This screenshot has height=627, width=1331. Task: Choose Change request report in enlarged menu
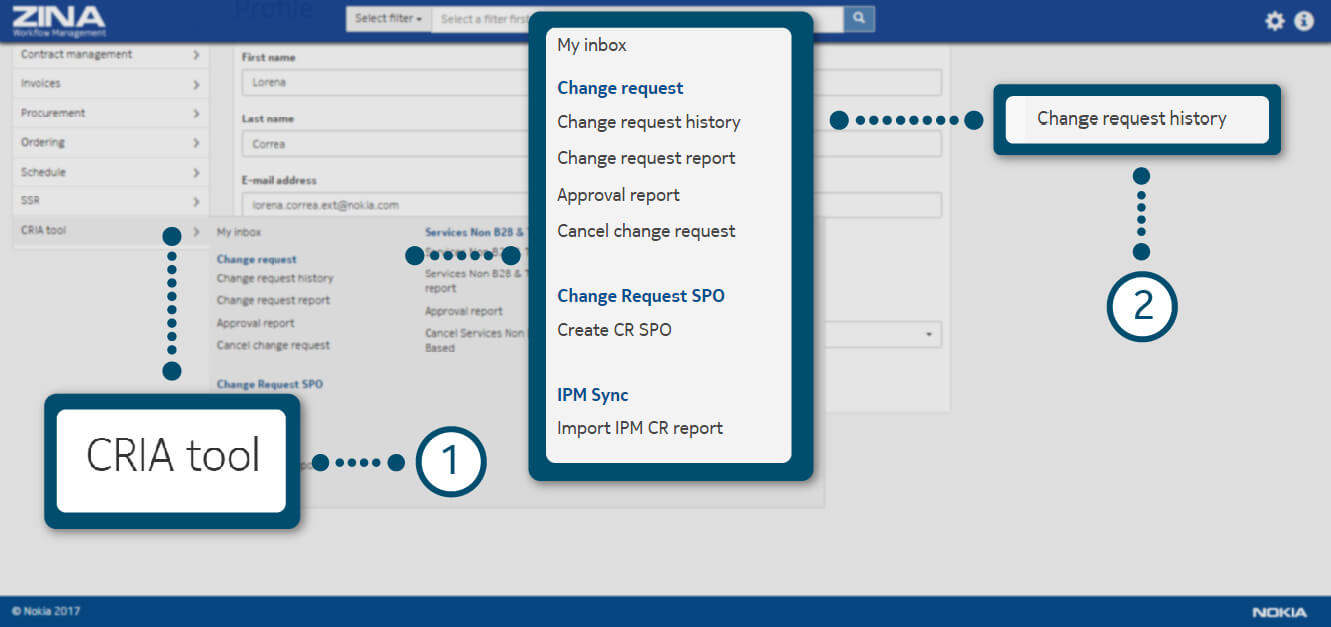click(x=646, y=158)
